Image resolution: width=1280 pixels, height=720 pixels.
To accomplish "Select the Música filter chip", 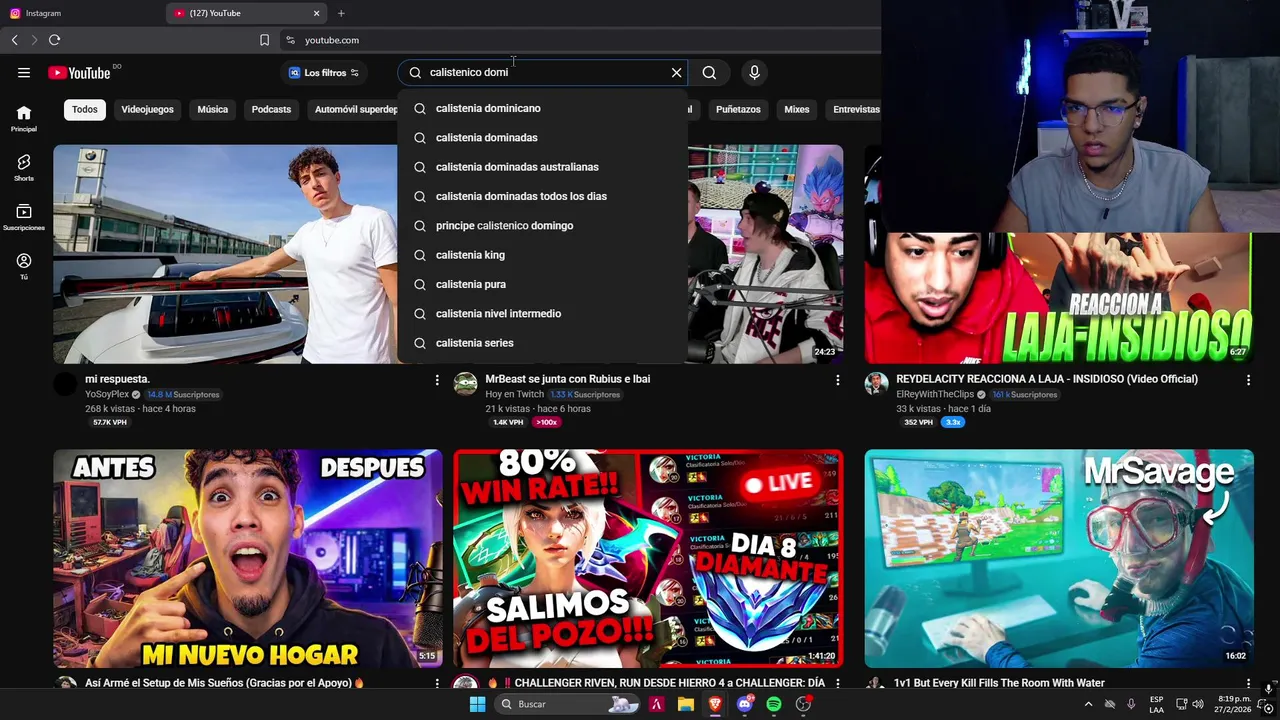I will point(212,109).
